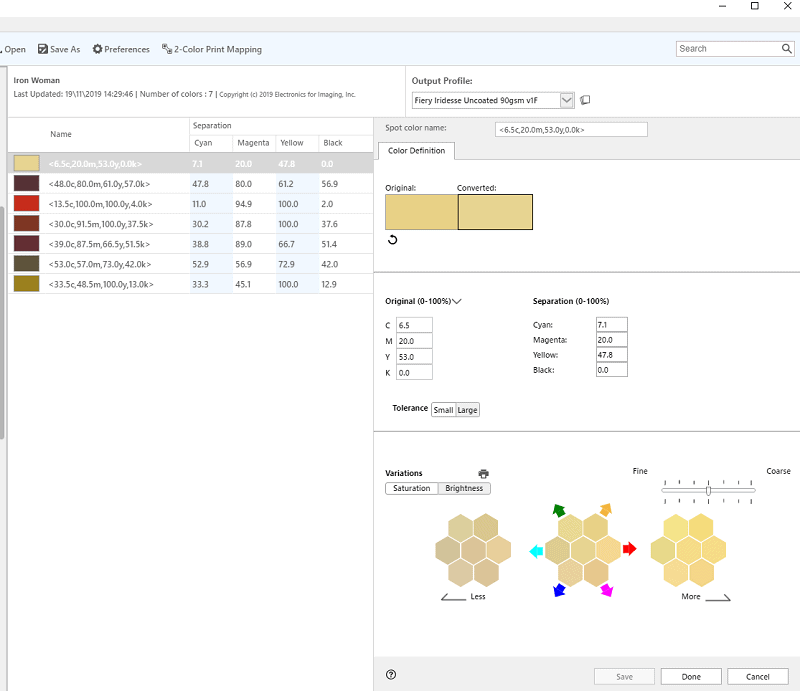Adjust the Fine to Coarse slider

pos(708,489)
